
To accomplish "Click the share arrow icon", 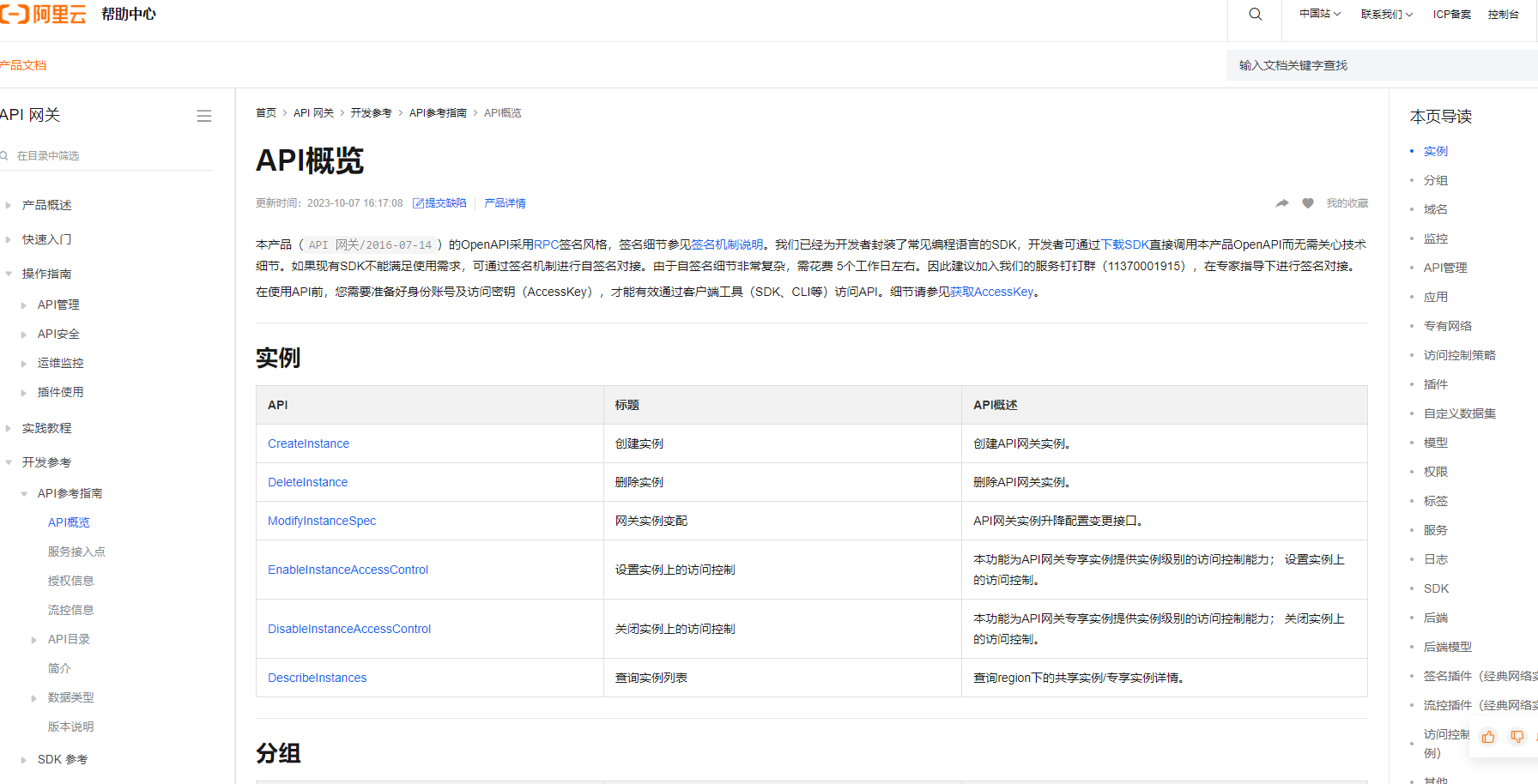I will tap(1282, 203).
